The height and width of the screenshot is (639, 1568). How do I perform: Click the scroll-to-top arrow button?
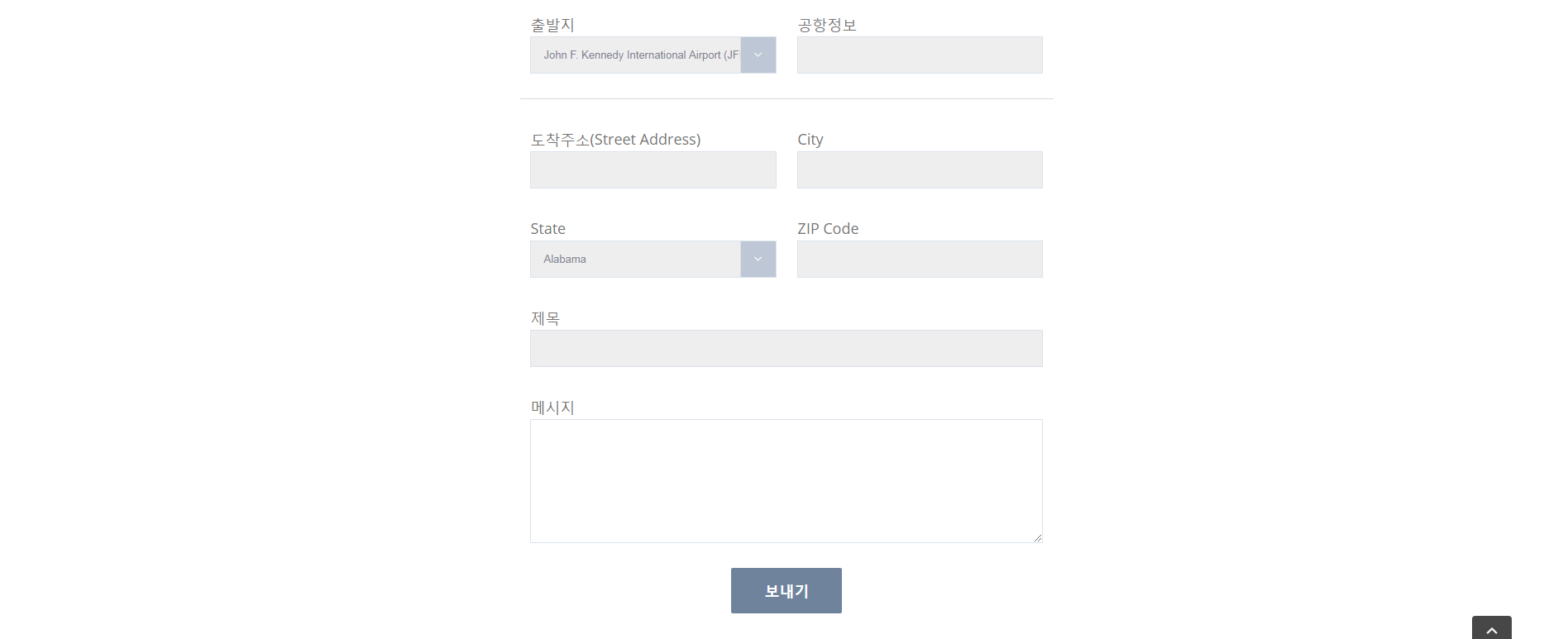[x=1491, y=629]
